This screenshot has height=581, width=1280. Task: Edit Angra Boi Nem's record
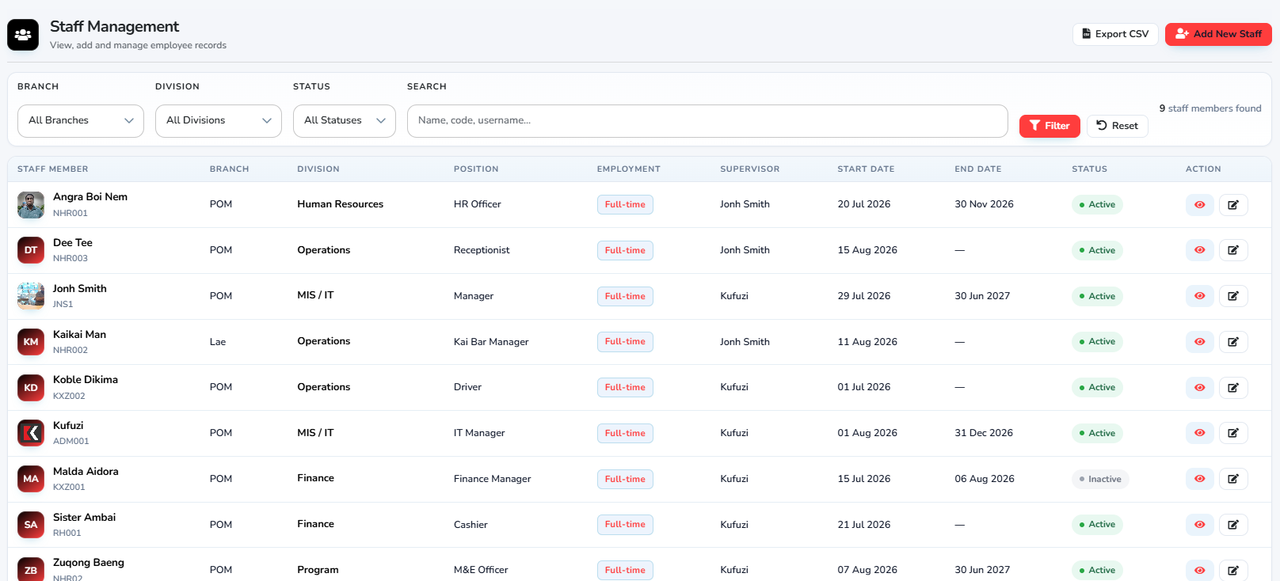(x=1233, y=205)
